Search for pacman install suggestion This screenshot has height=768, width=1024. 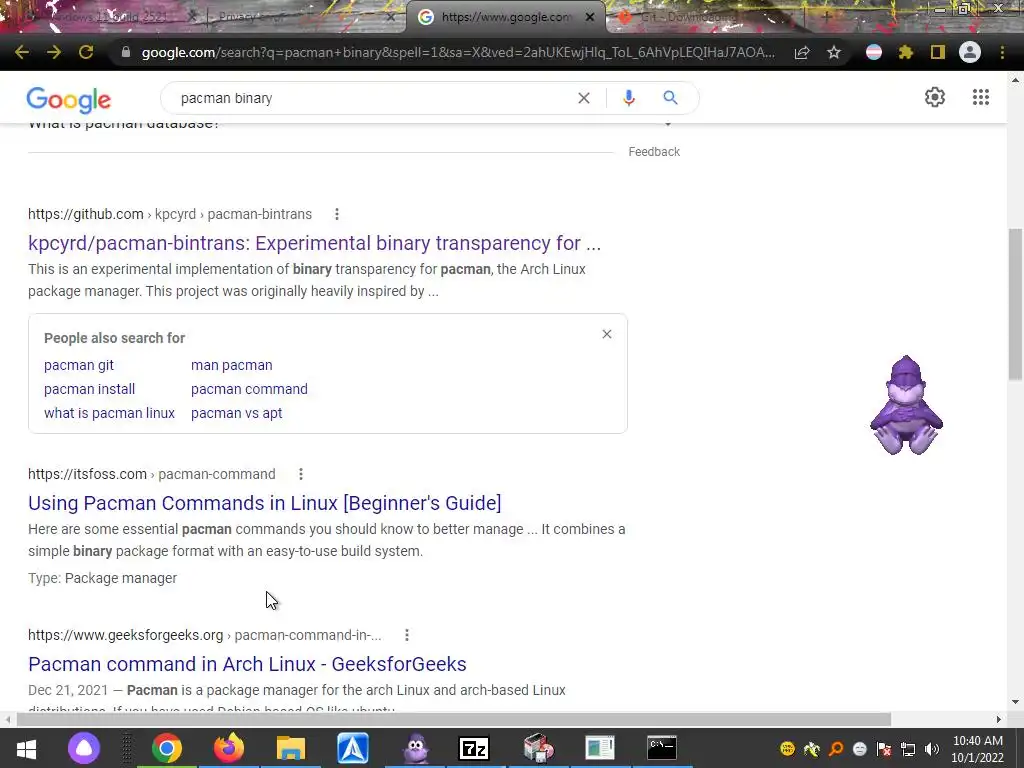coord(89,389)
